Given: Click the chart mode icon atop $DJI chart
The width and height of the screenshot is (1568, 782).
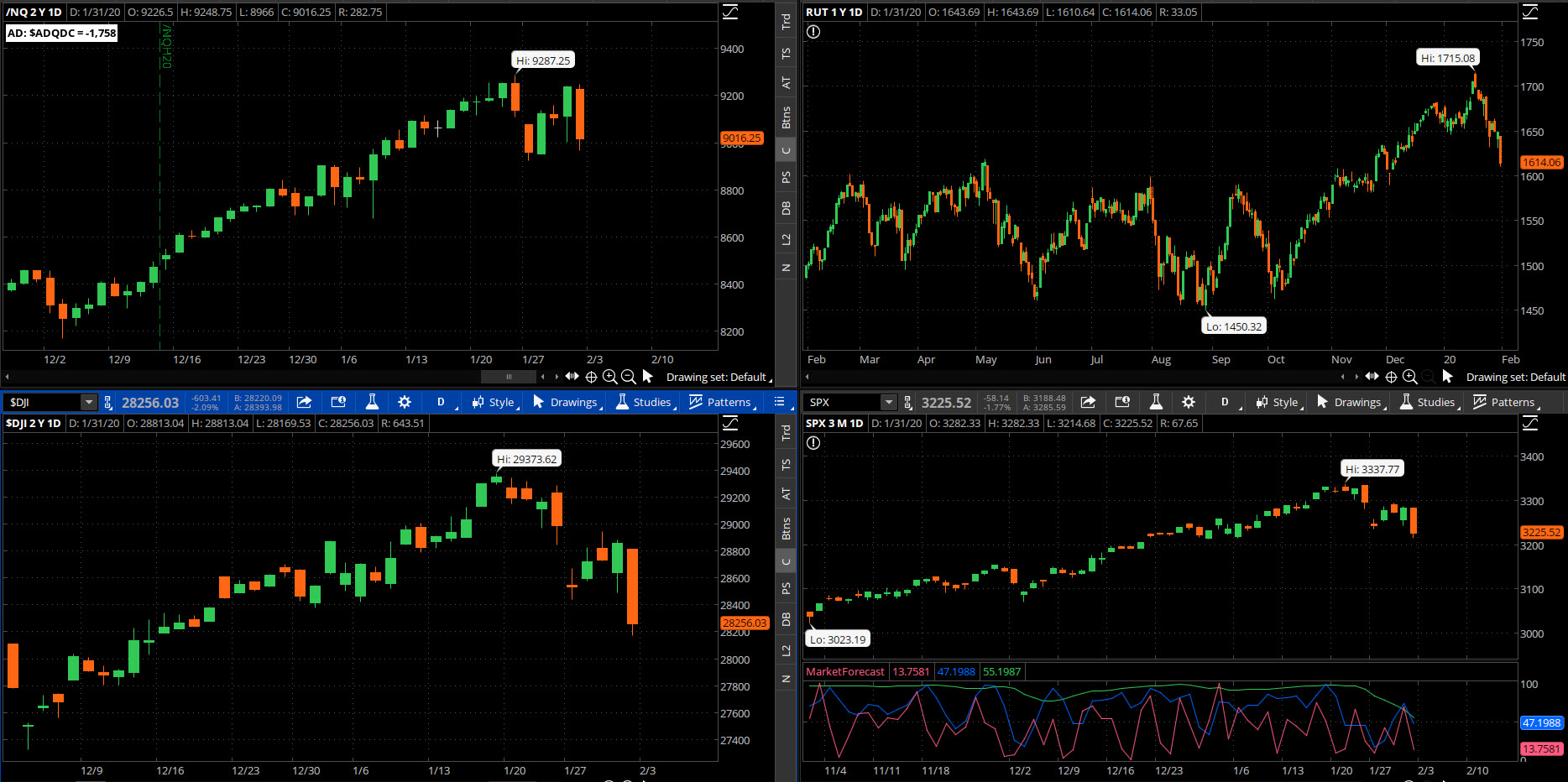Looking at the screenshot, I should 730,423.
